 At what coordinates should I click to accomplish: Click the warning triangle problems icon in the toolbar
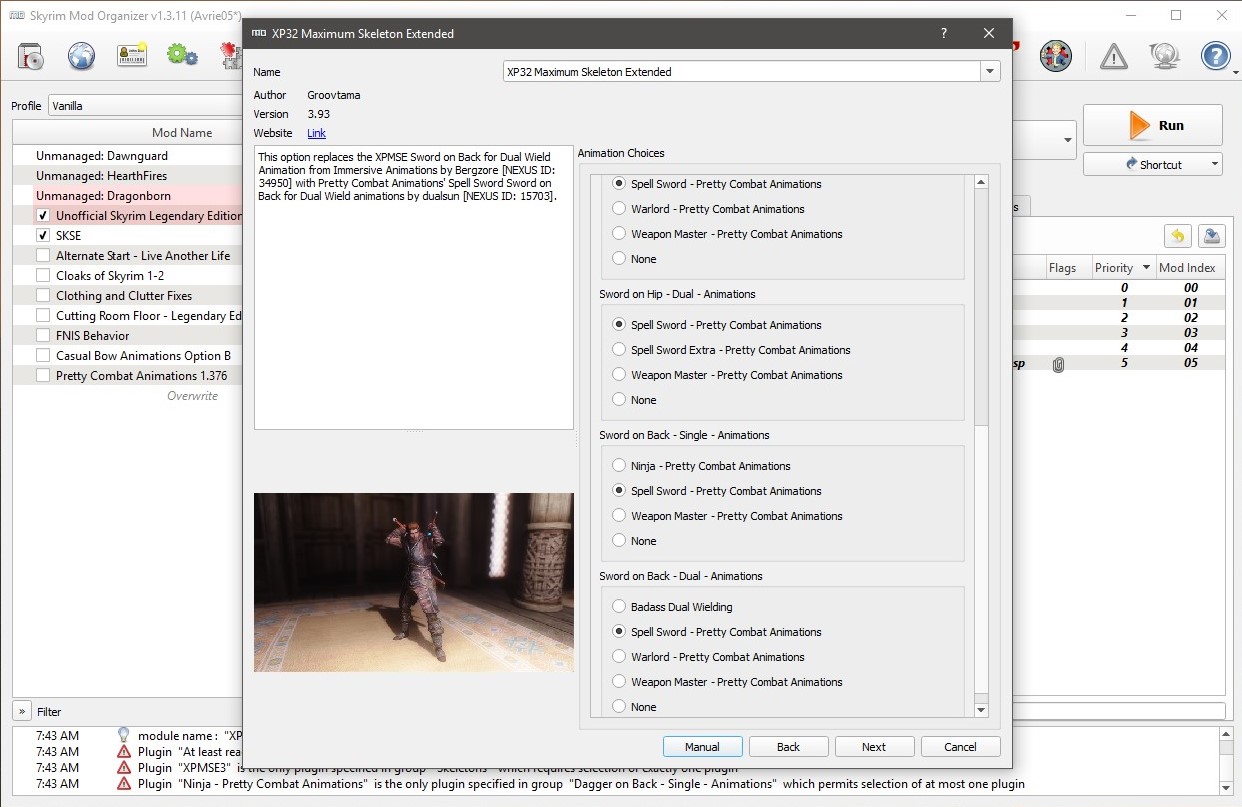(1113, 56)
